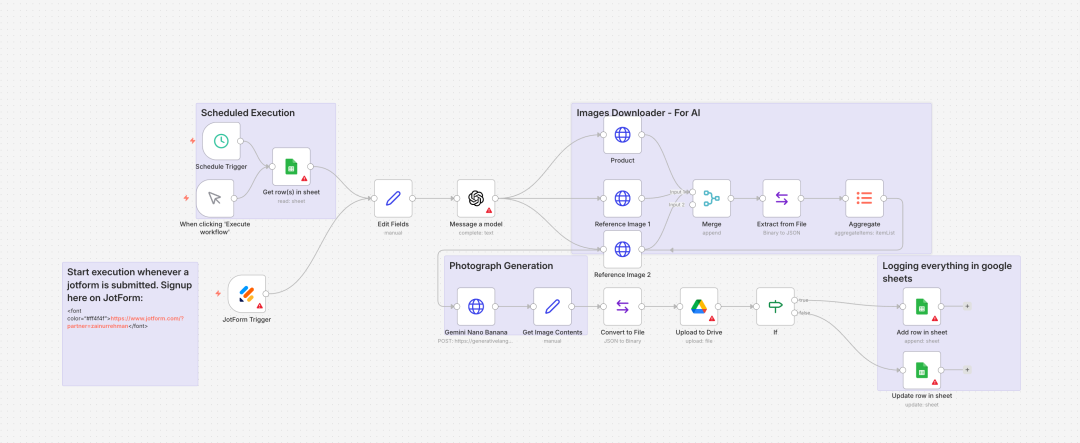
Task: Click the warning badge on Get row(s) in sheet
Action: [304, 178]
